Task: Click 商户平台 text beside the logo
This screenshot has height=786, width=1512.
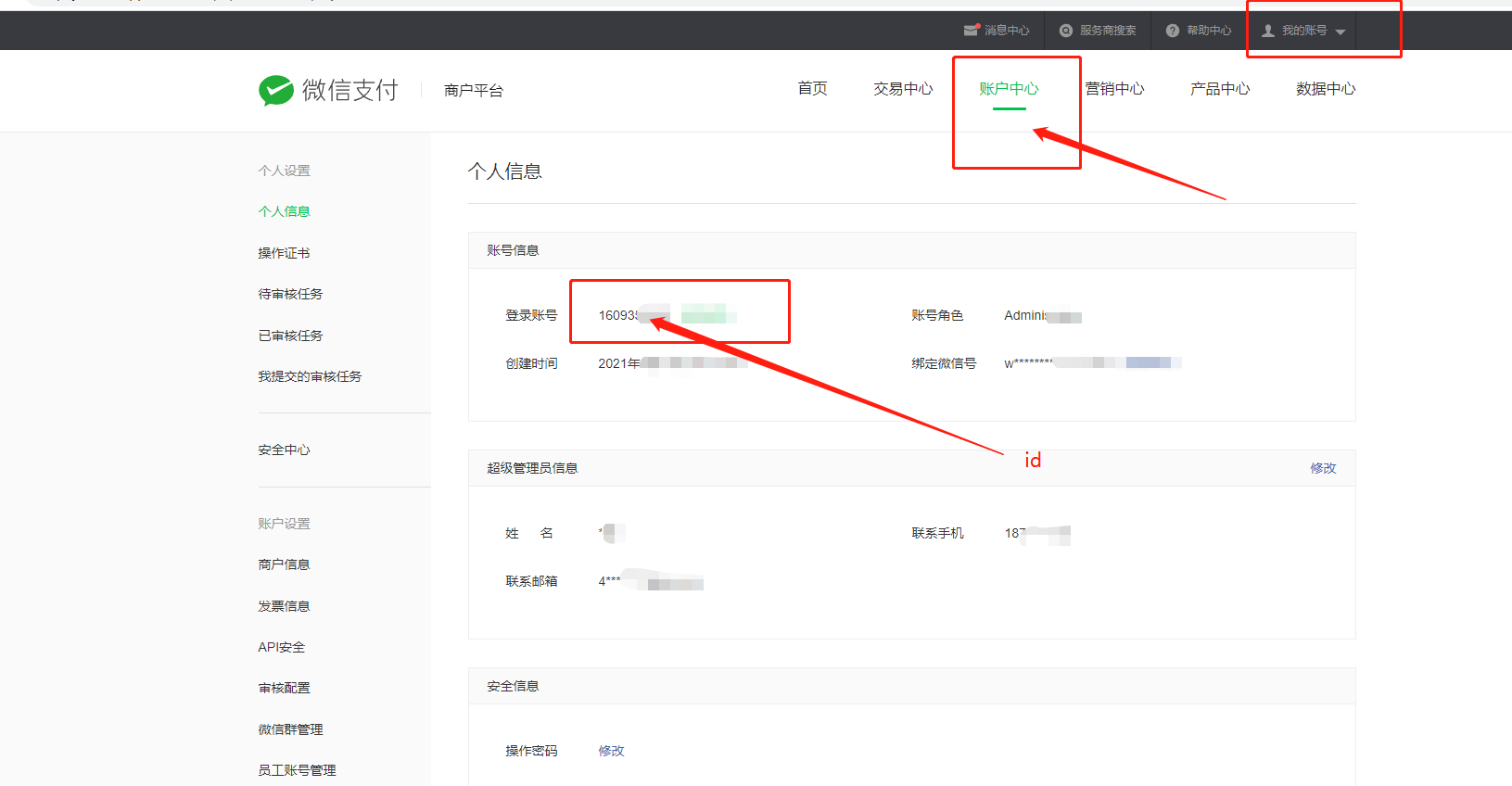Action: (x=473, y=90)
